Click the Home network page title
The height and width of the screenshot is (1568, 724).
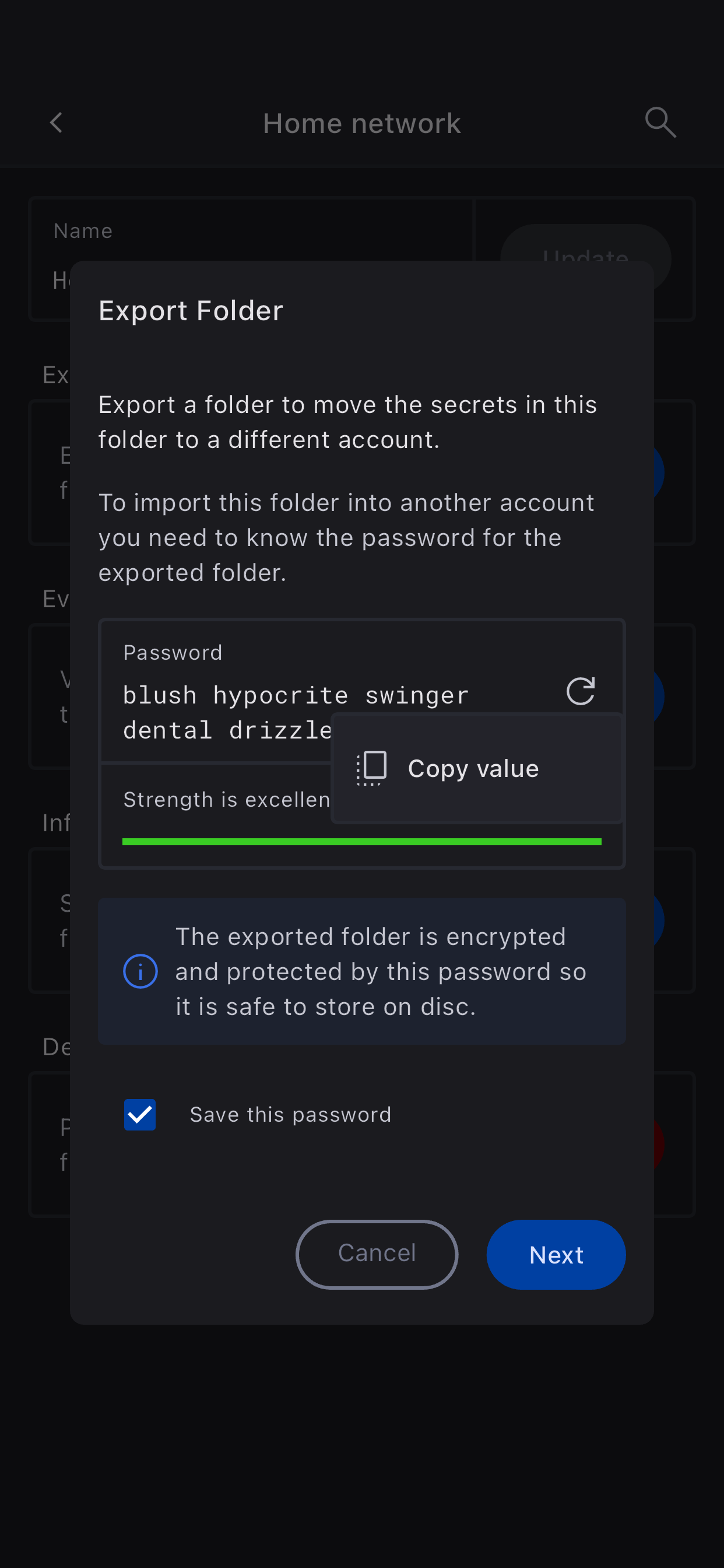coord(361,124)
